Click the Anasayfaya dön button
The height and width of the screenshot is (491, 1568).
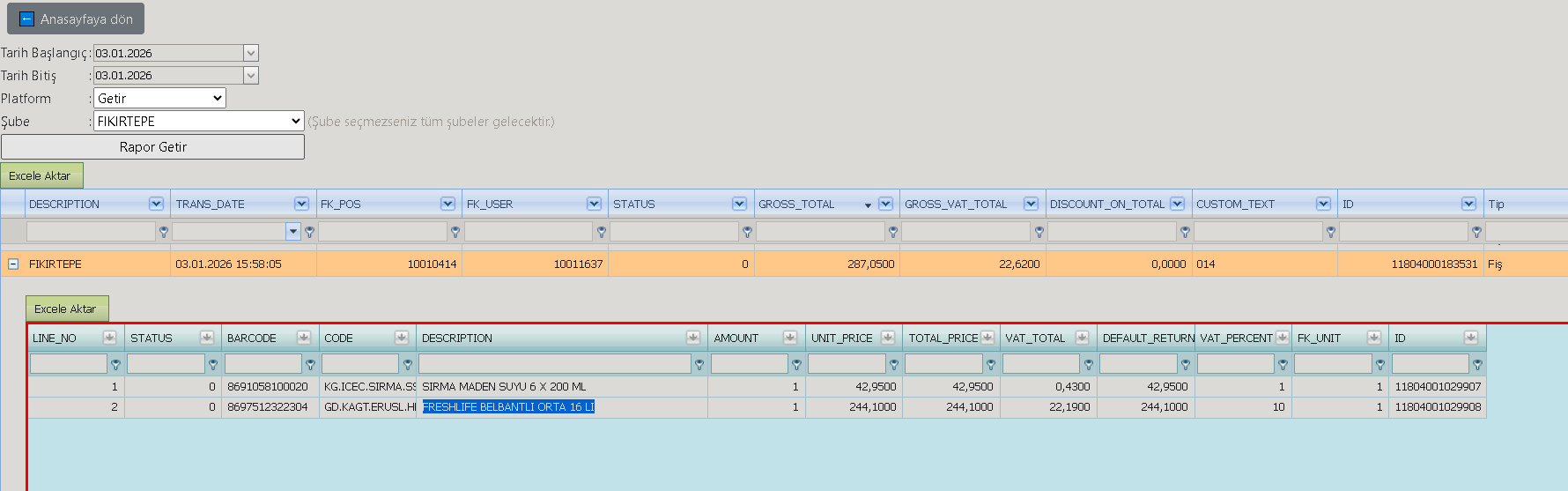(76, 19)
